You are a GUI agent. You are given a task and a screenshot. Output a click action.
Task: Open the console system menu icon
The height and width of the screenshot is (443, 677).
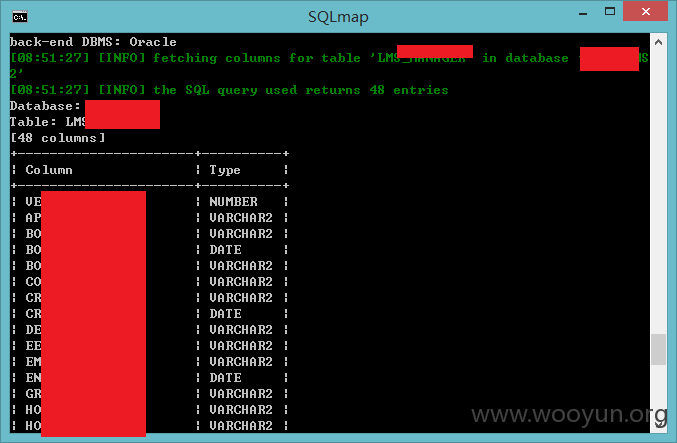pyautogui.click(x=20, y=17)
